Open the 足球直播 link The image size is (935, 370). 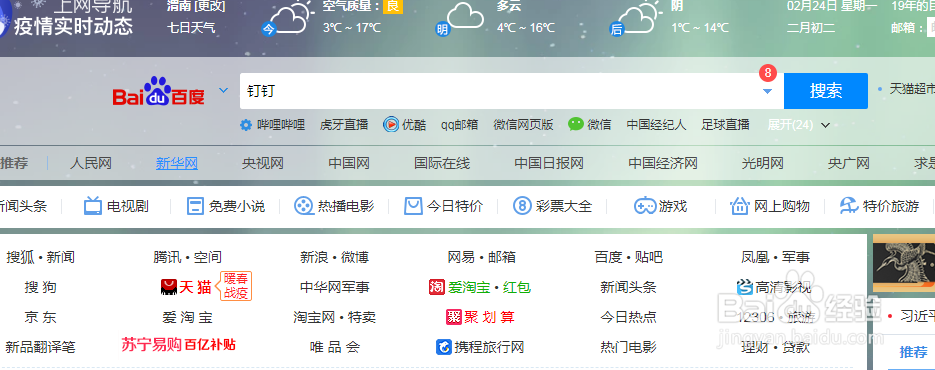[x=726, y=125]
